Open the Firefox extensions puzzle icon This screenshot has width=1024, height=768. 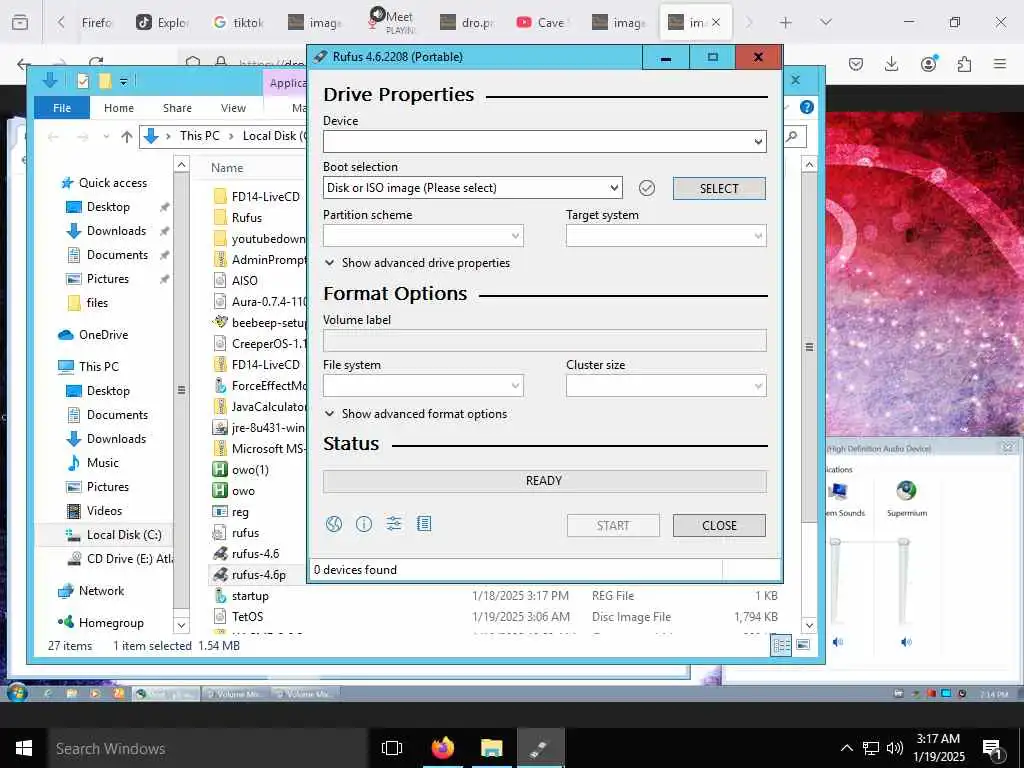coord(964,64)
